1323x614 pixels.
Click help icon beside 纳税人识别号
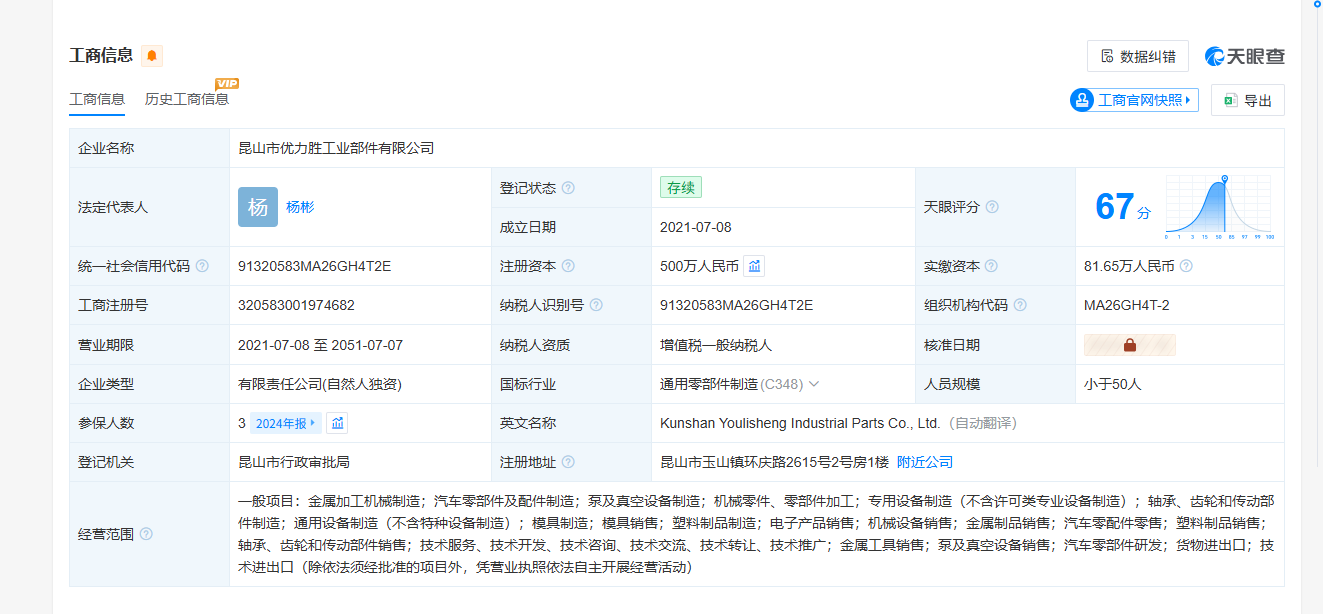596,305
